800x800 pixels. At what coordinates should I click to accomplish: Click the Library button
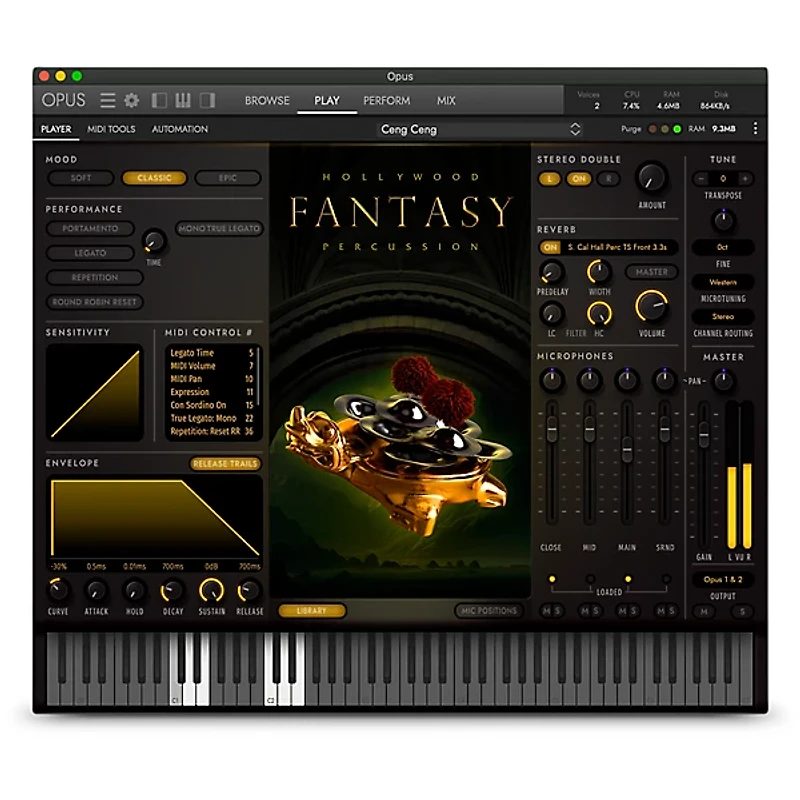click(312, 611)
